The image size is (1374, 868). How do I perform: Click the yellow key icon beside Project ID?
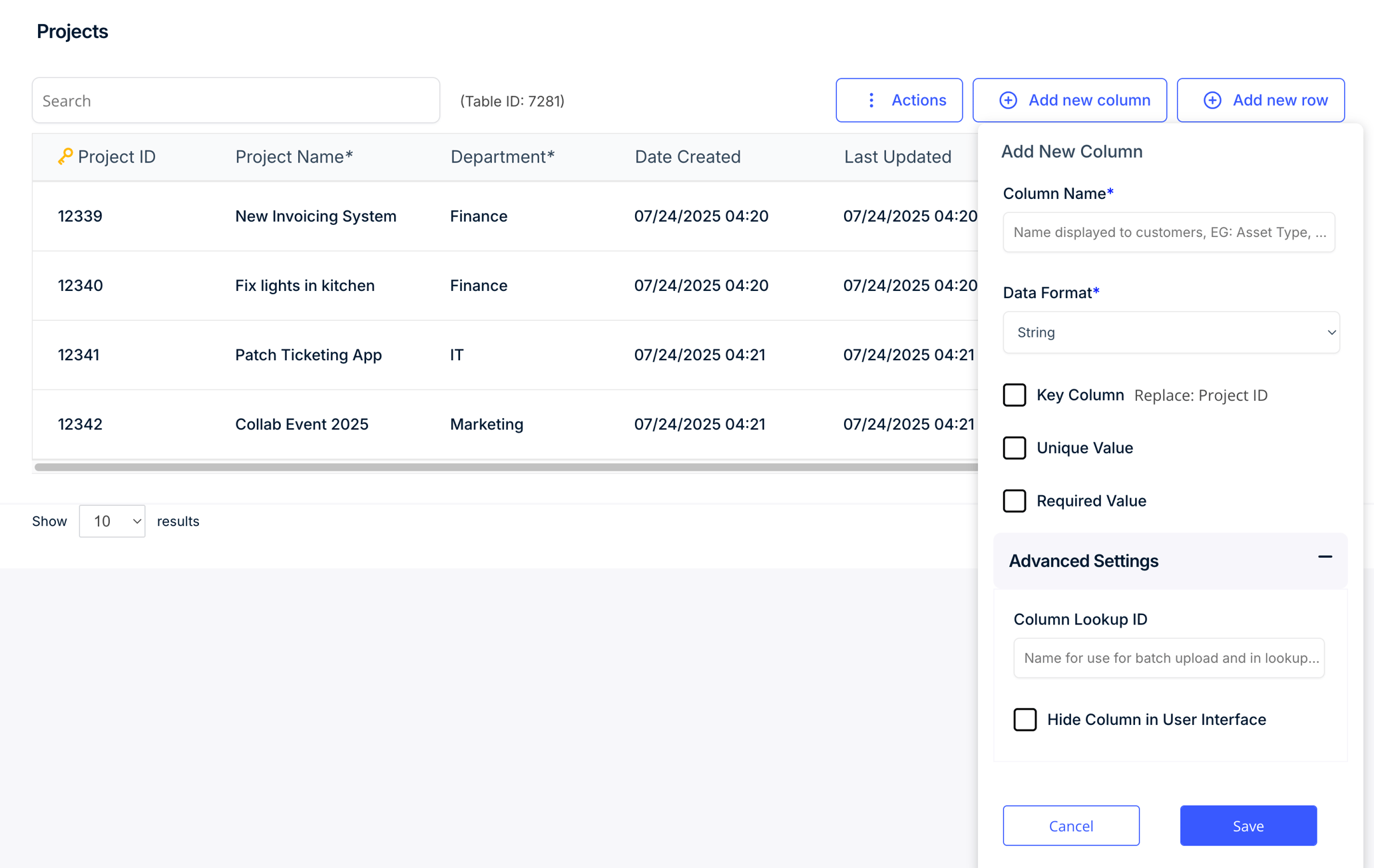tap(65, 156)
